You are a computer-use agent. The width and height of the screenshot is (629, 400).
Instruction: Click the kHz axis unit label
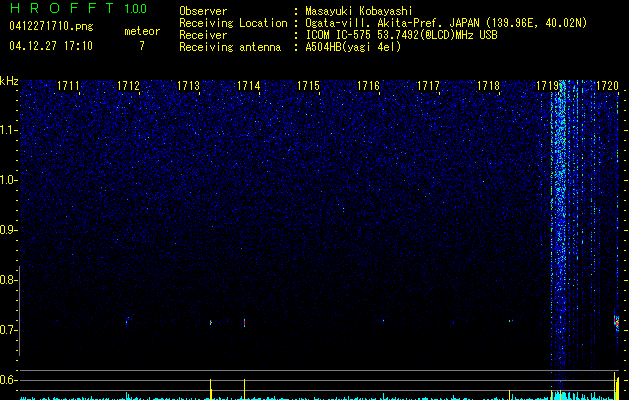[9, 81]
